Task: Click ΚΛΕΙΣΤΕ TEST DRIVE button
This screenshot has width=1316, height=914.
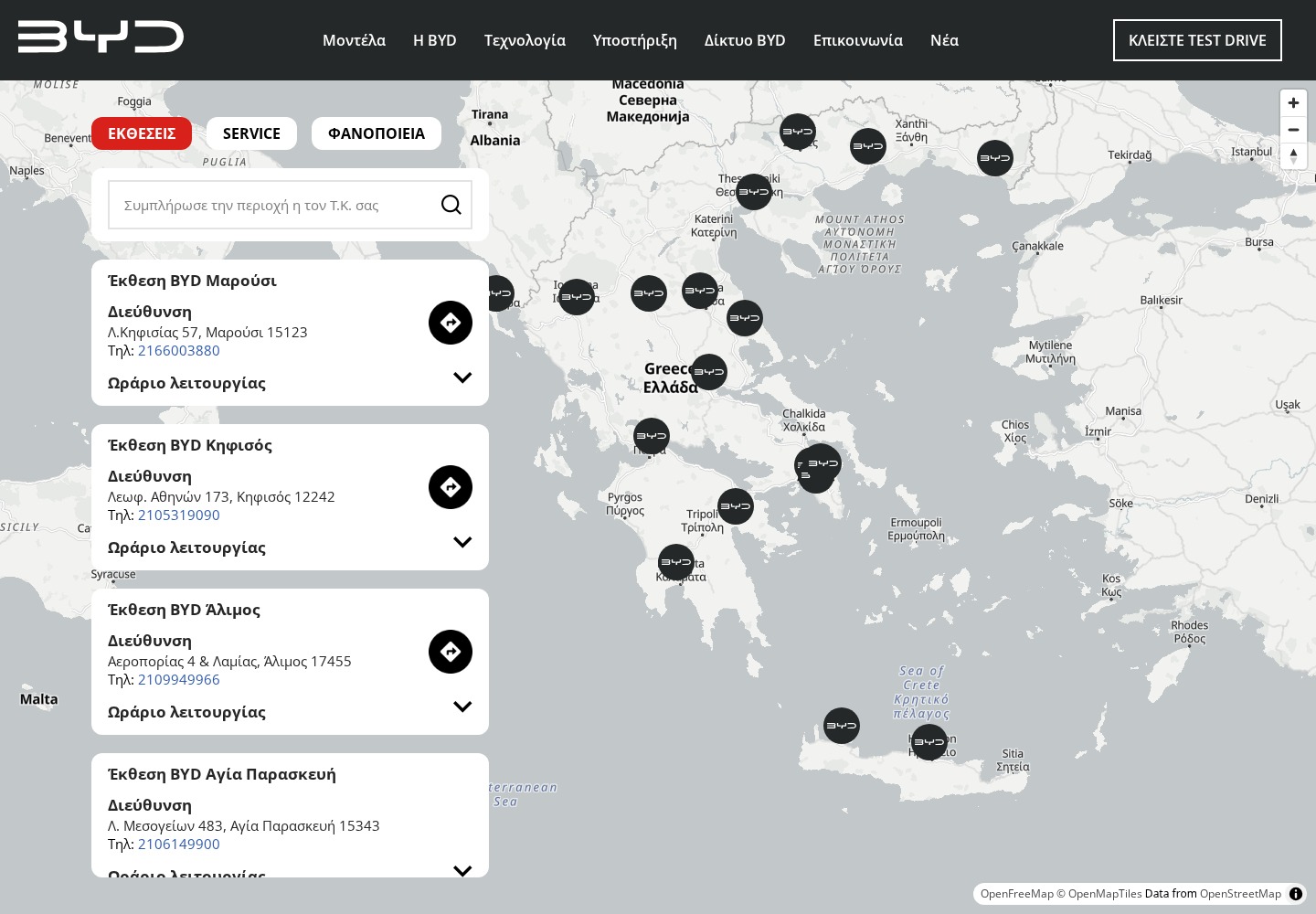Action: coord(1197,40)
